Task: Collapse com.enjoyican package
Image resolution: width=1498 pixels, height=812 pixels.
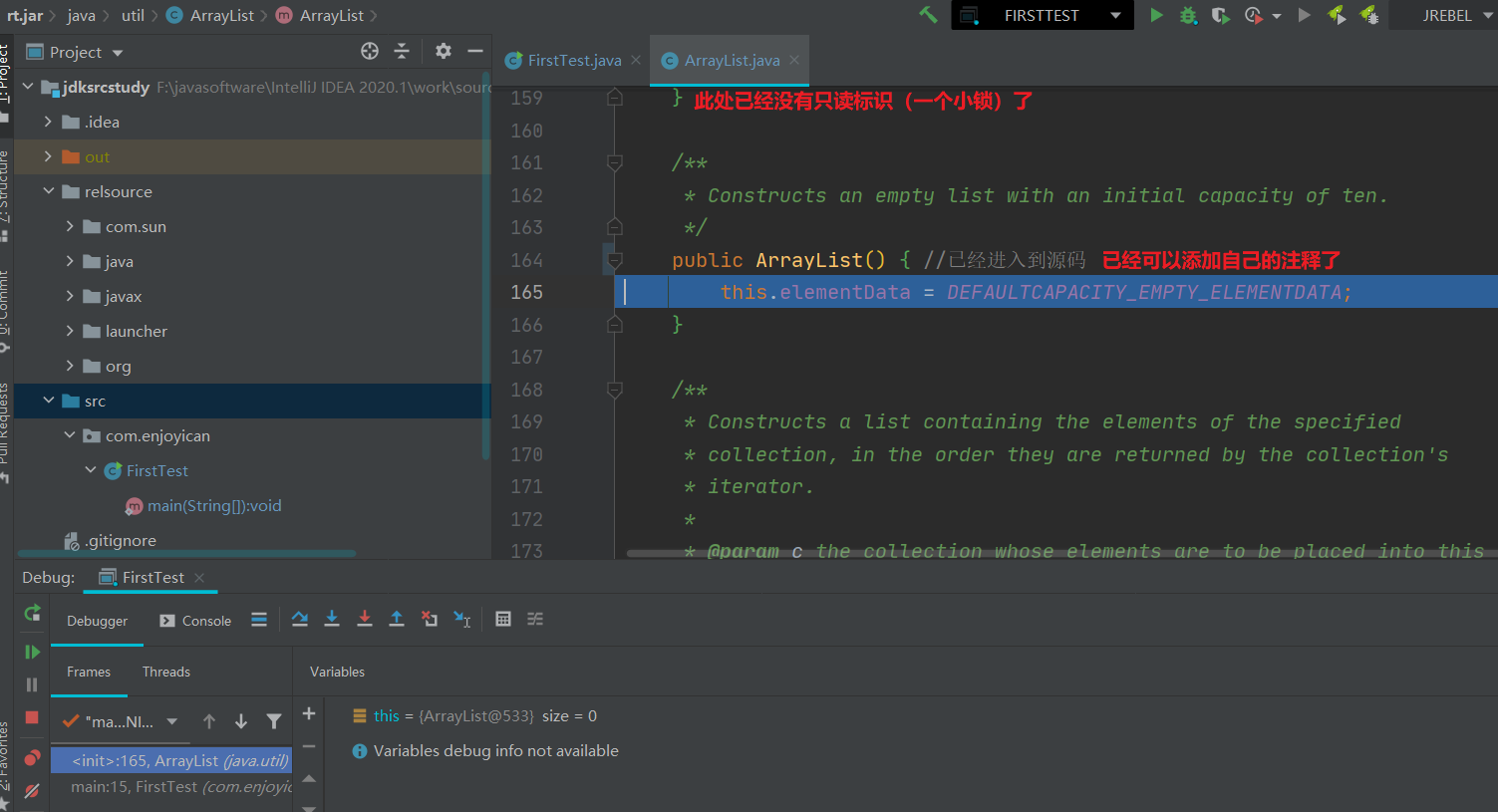Action: point(69,435)
